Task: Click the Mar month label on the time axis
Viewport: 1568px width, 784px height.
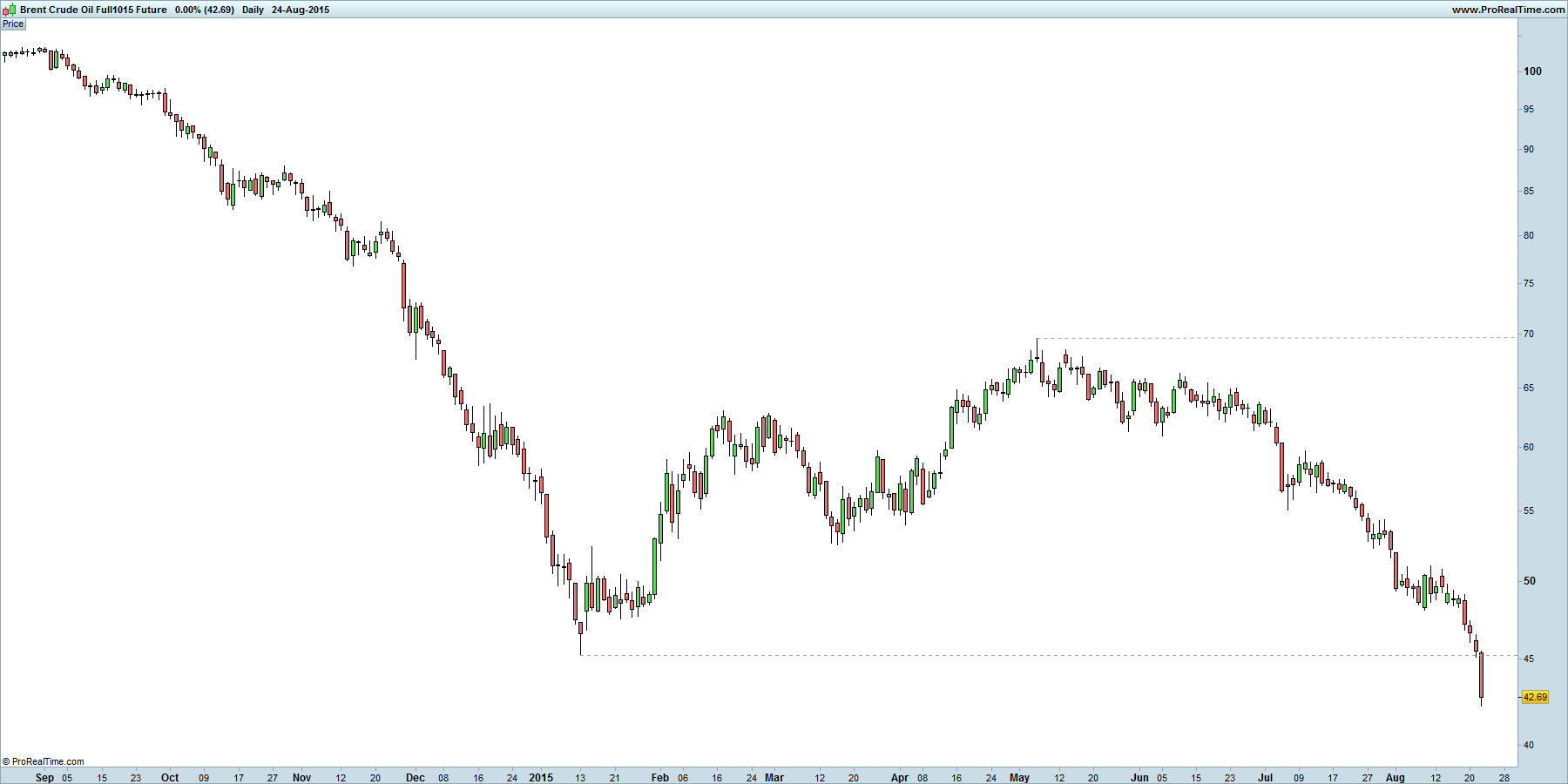Action: (x=774, y=778)
